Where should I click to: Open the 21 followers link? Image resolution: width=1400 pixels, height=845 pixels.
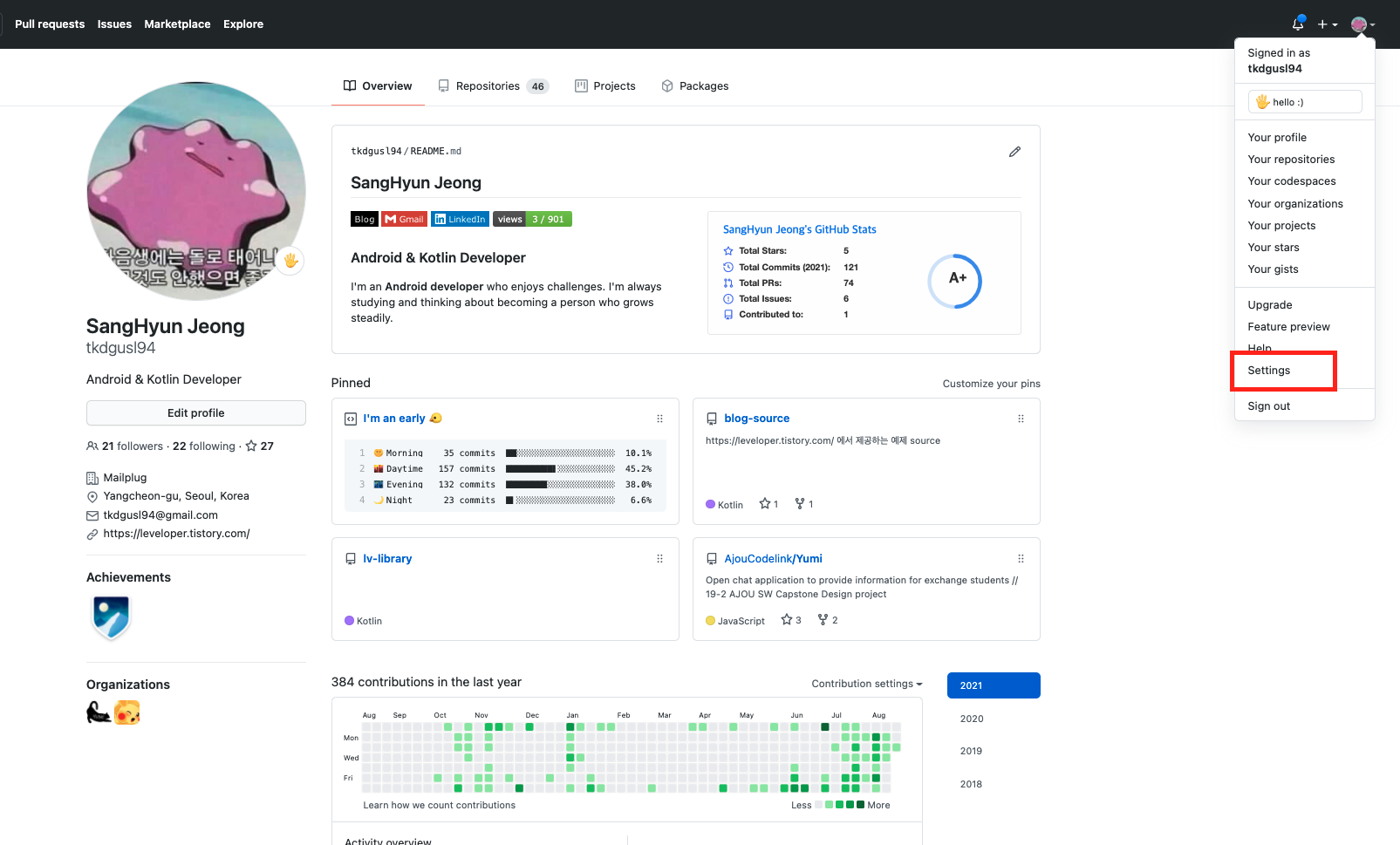click(x=125, y=446)
